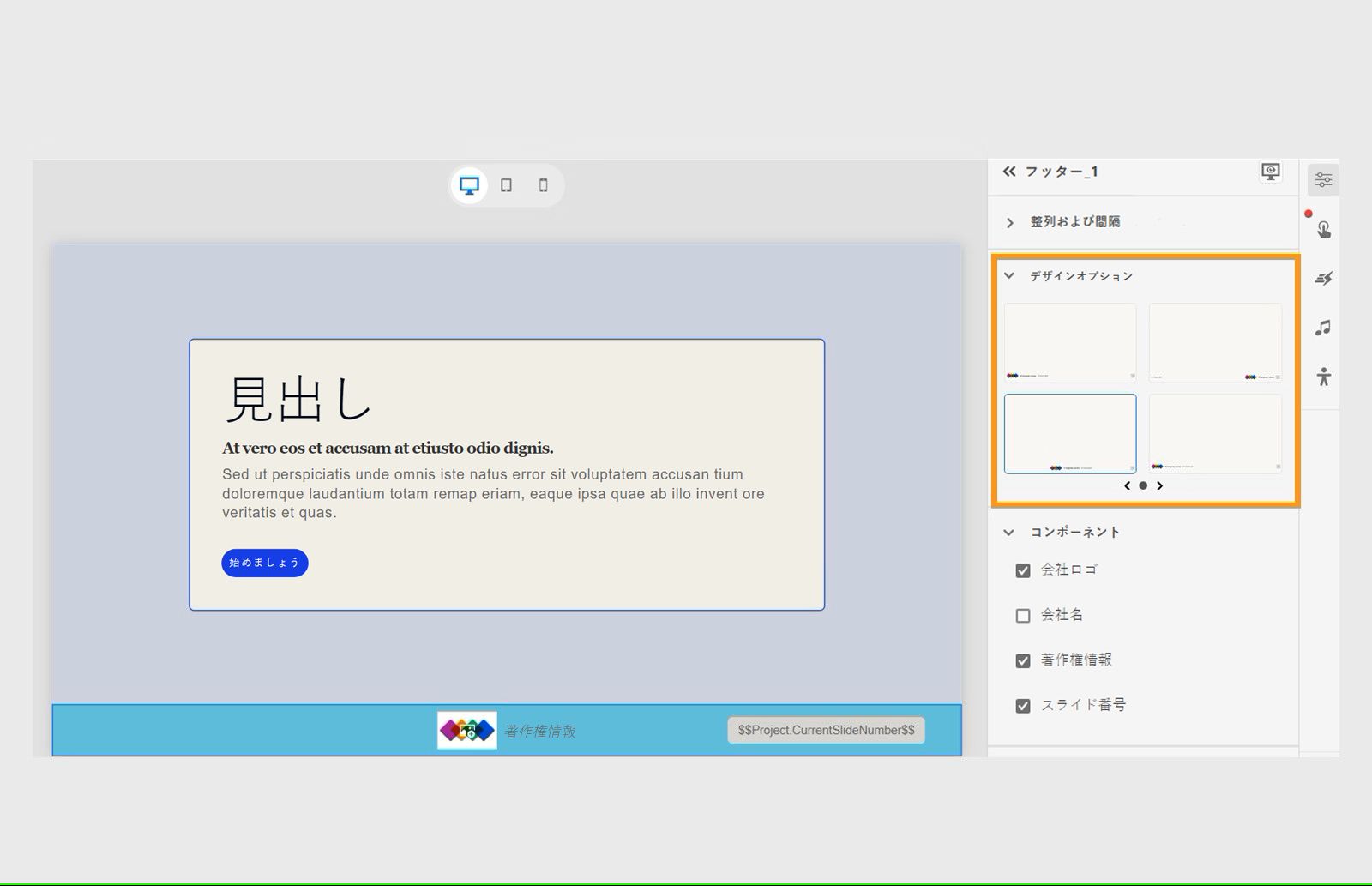Click the 始めましょう button on slide
1372x886 pixels.
coord(264,563)
